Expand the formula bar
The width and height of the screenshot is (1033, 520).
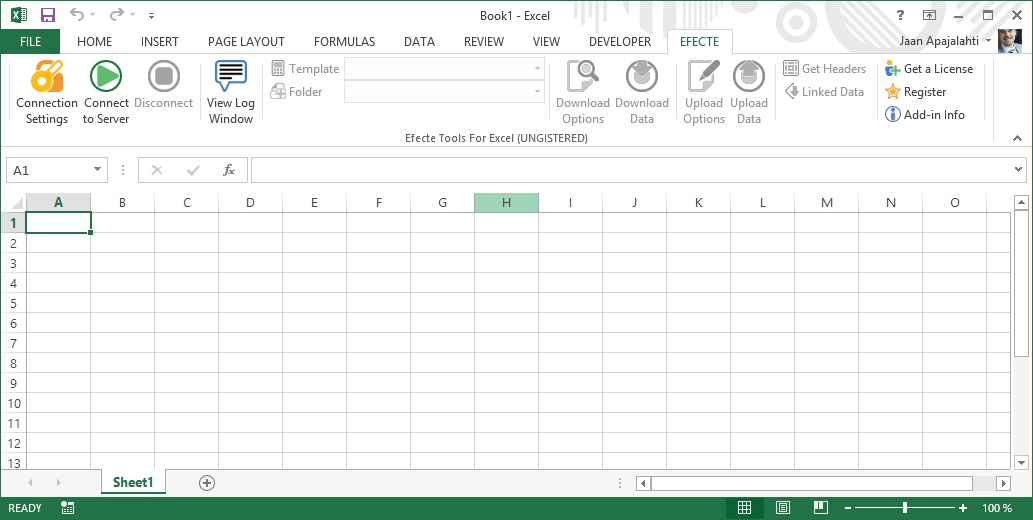(1019, 170)
